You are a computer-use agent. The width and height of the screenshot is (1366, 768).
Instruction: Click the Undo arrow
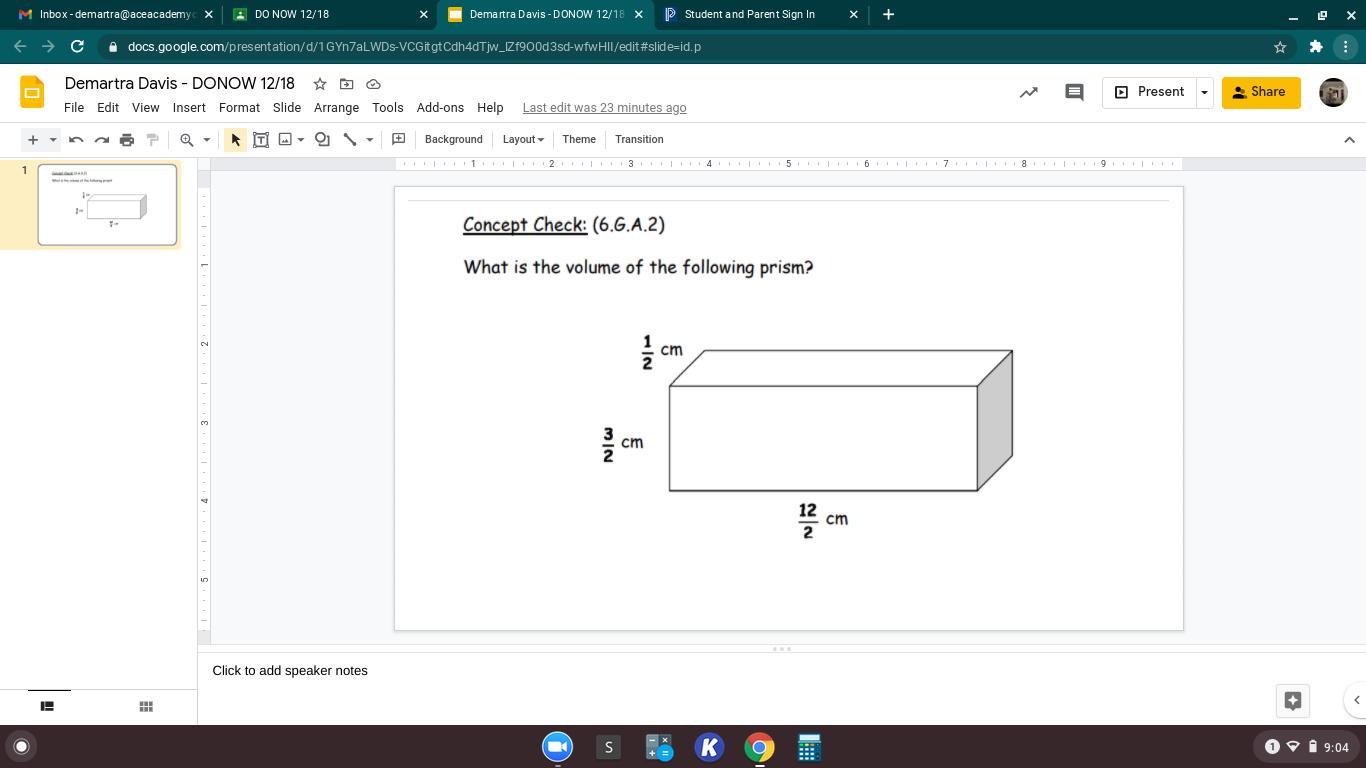tap(76, 140)
